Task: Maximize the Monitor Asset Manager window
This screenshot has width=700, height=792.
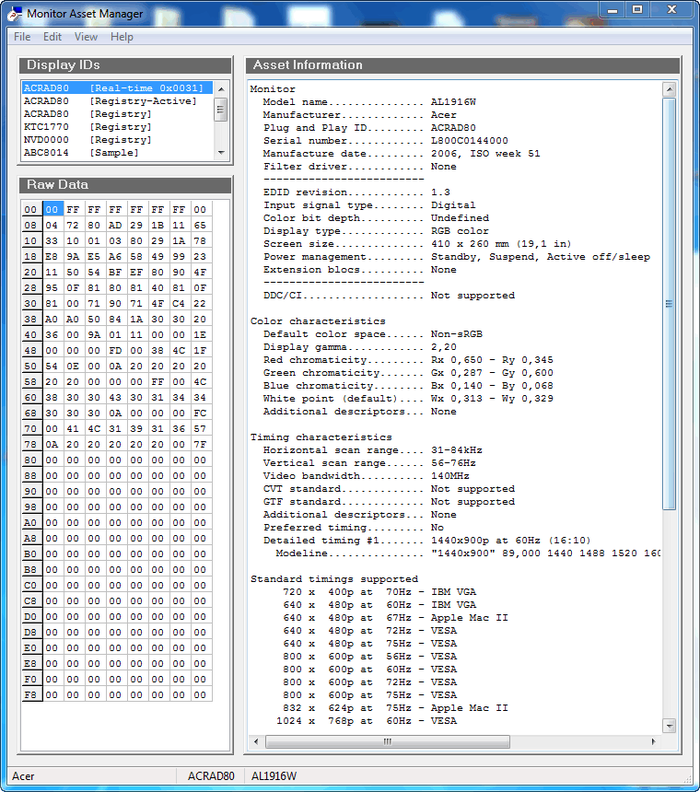Action: [x=637, y=9]
